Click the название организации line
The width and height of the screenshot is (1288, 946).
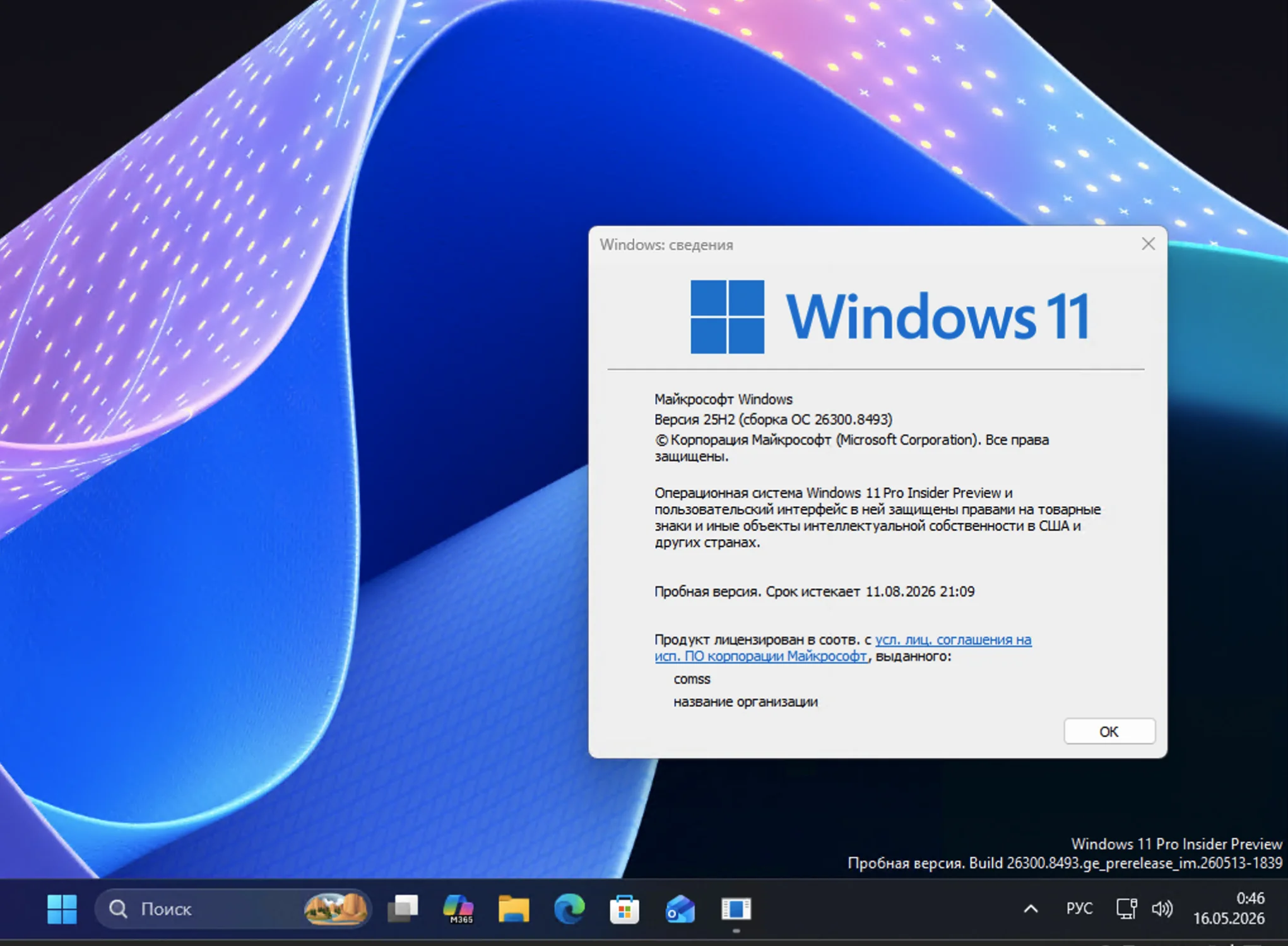click(x=745, y=702)
